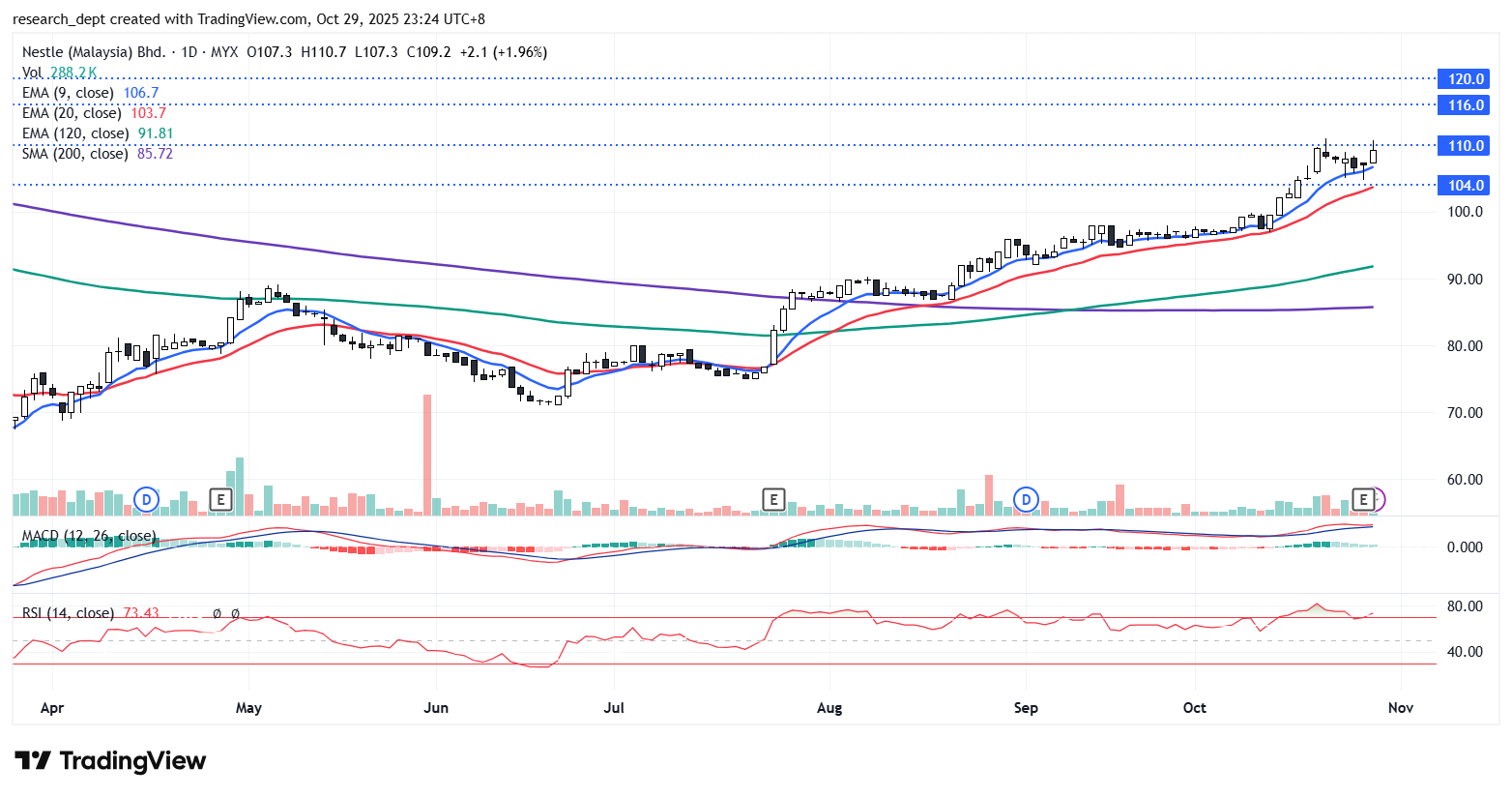Click the Oct label on time axis
Image resolution: width=1512 pixels, height=797 pixels.
(x=1194, y=708)
